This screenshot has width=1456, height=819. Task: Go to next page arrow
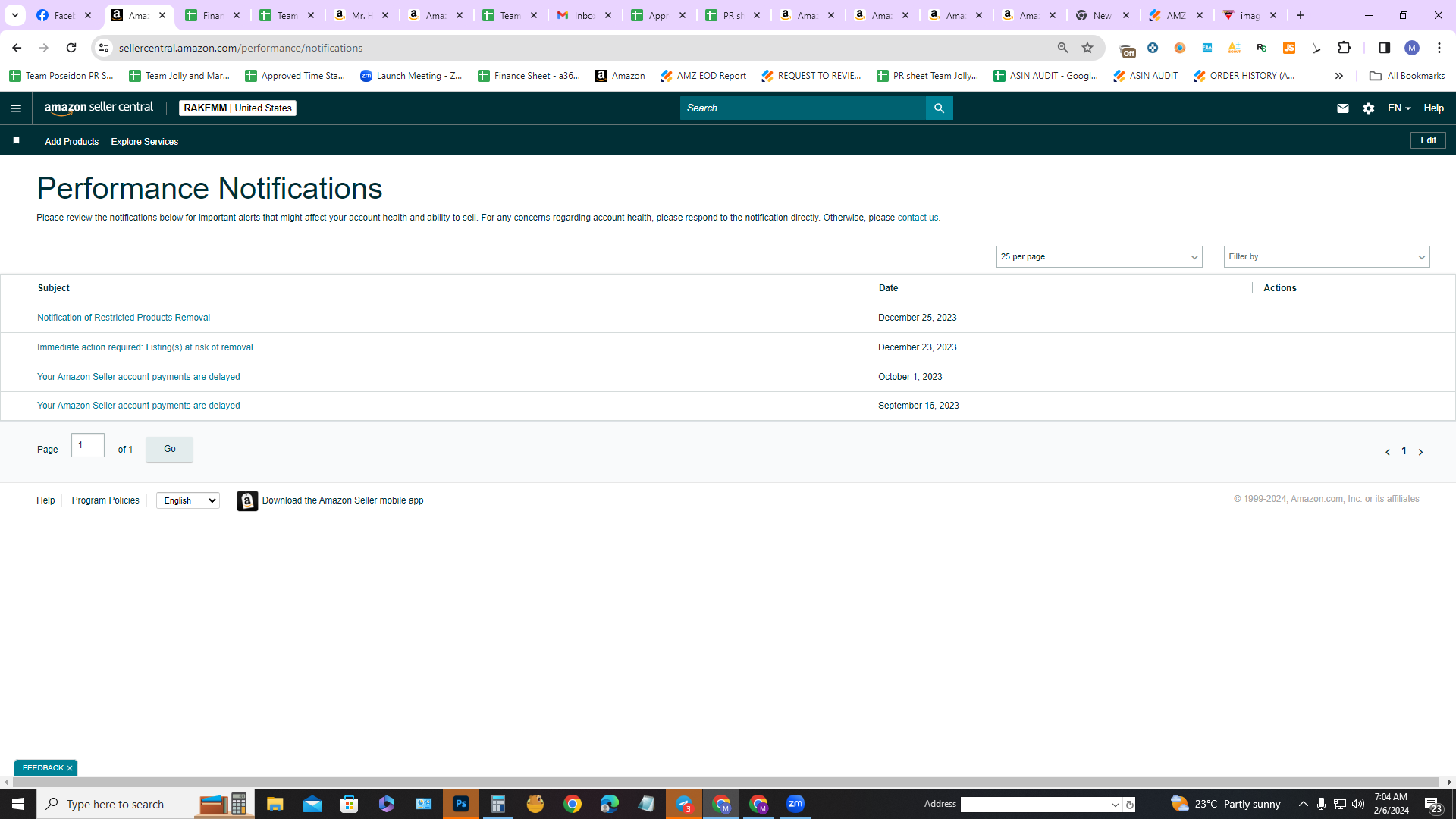click(1420, 452)
